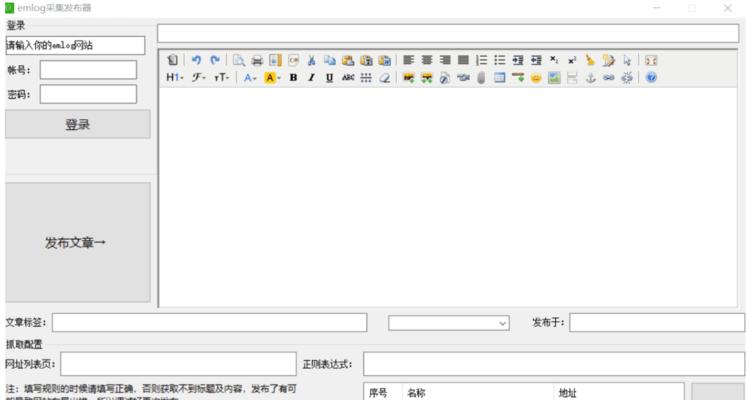Click the 密码 password input field
The image size is (748, 400).
pos(88,94)
